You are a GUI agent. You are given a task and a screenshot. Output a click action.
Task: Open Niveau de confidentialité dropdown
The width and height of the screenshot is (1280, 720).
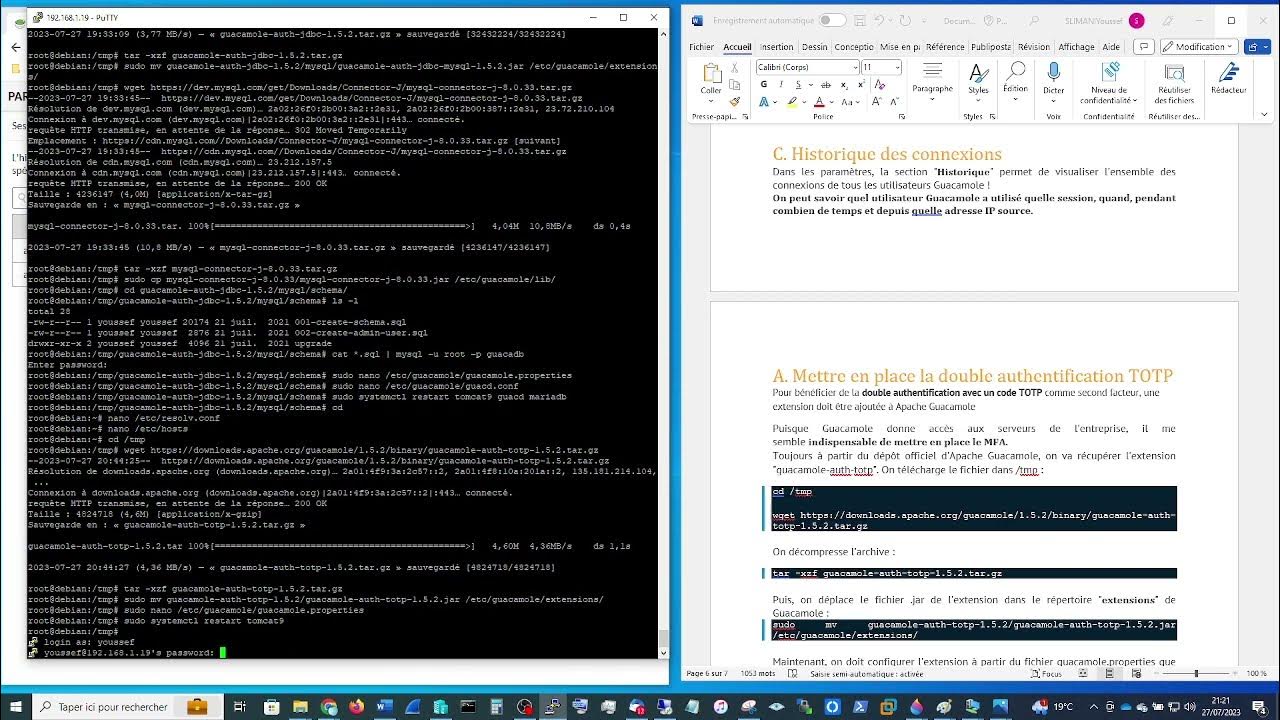(1109, 83)
